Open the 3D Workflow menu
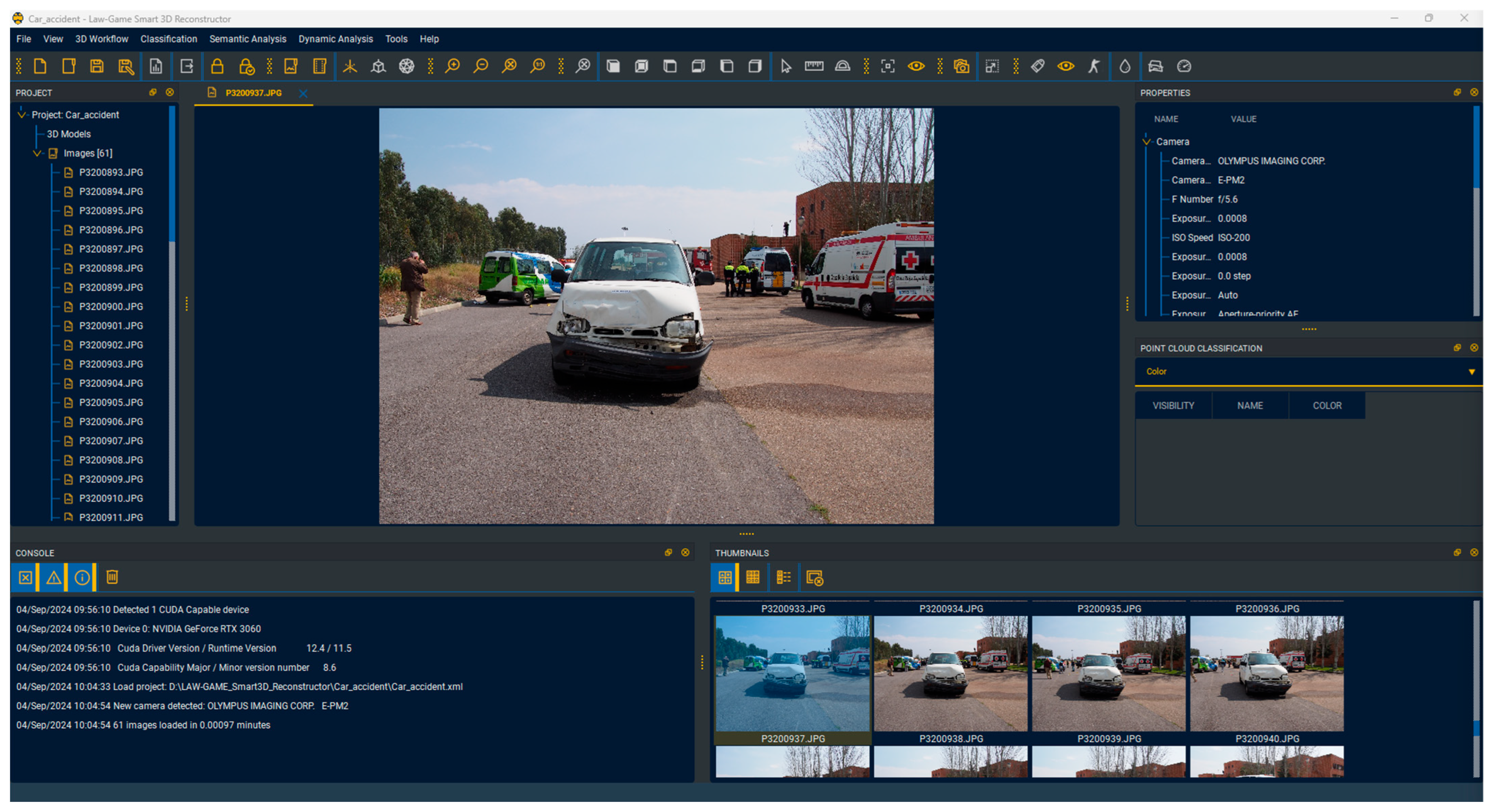Screen dimensions: 1491x812 click(x=101, y=39)
